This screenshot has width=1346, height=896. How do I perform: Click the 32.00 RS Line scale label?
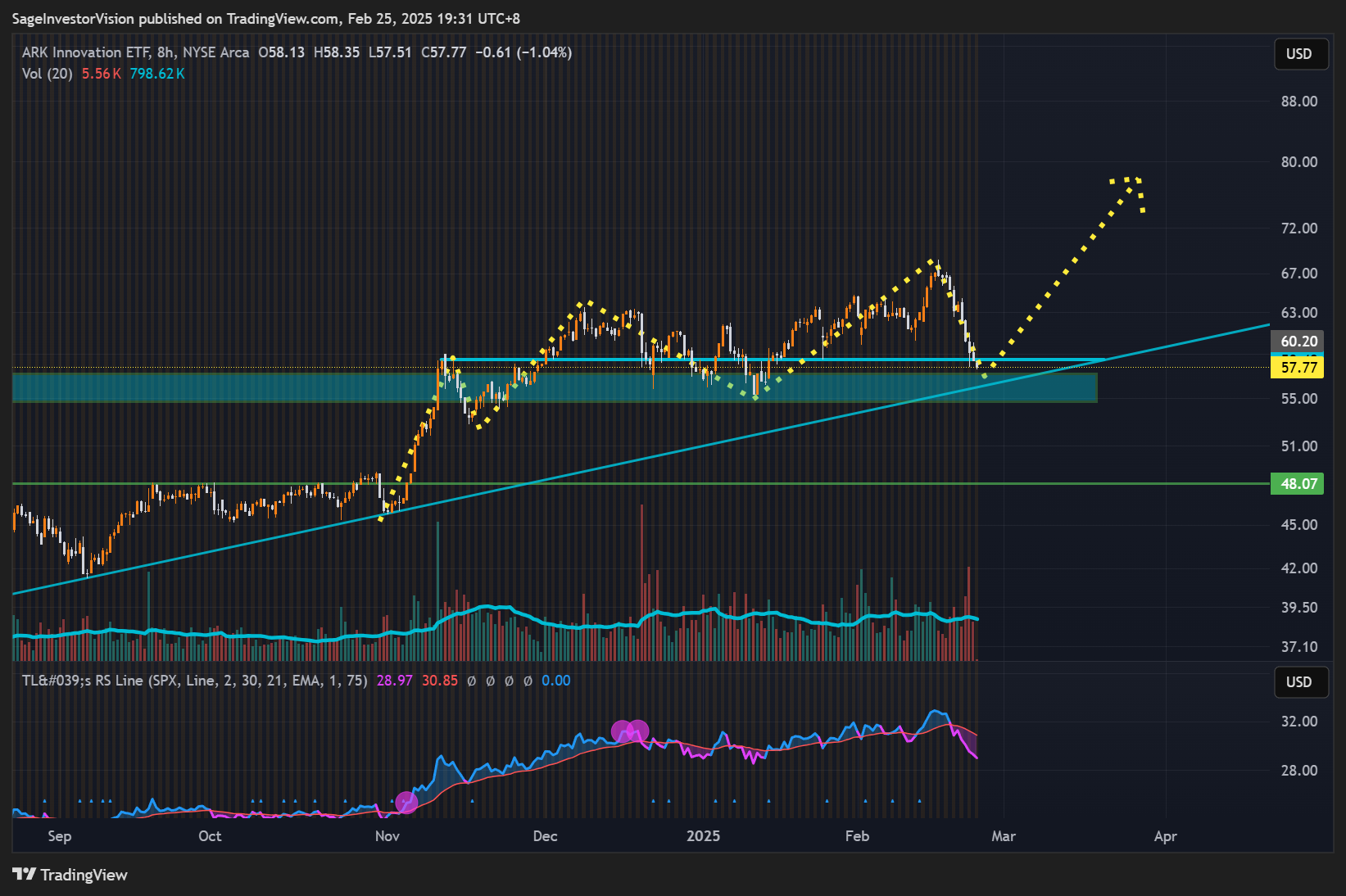coord(1299,722)
